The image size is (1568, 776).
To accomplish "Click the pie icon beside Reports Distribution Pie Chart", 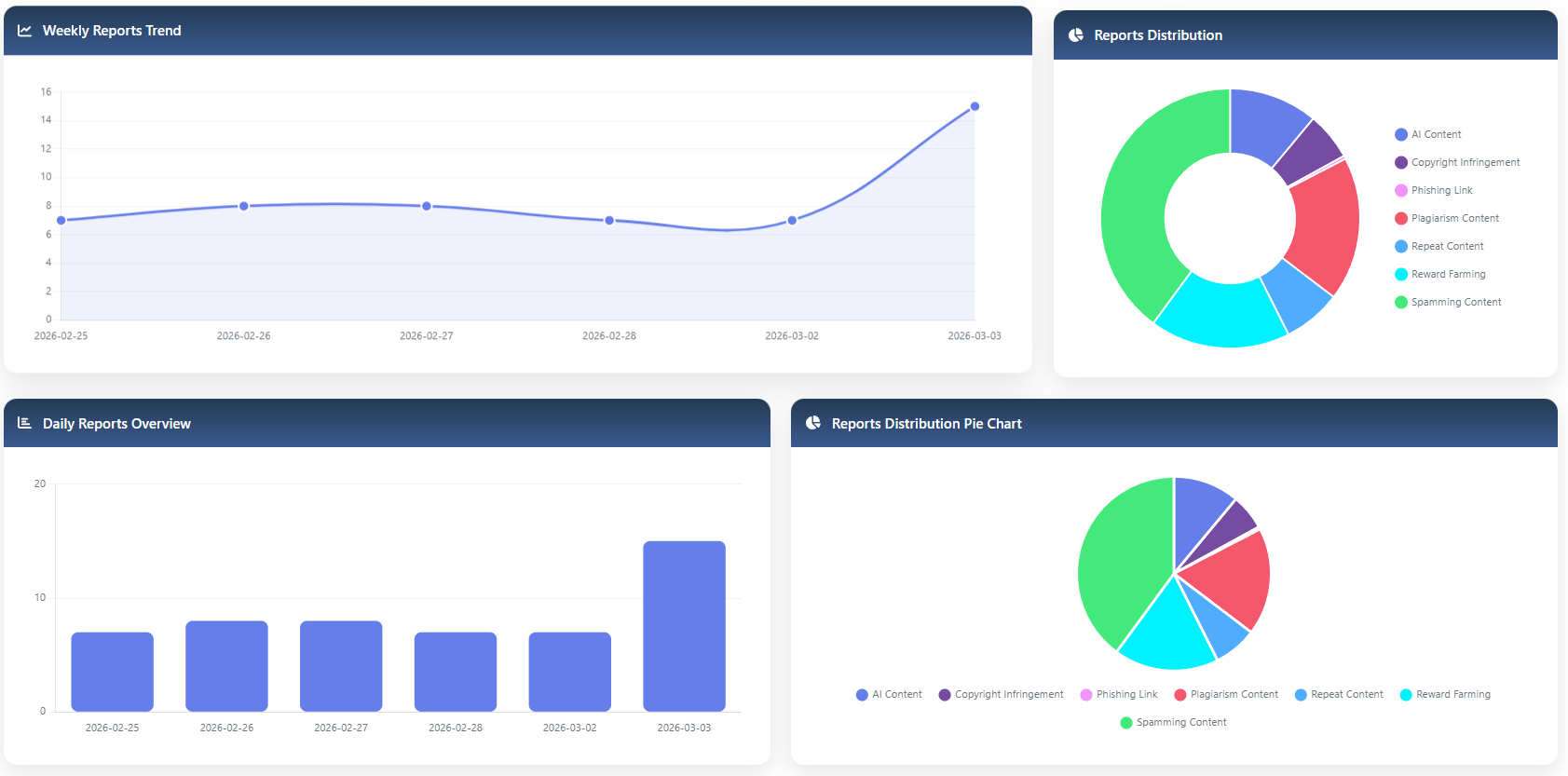I will [x=813, y=423].
